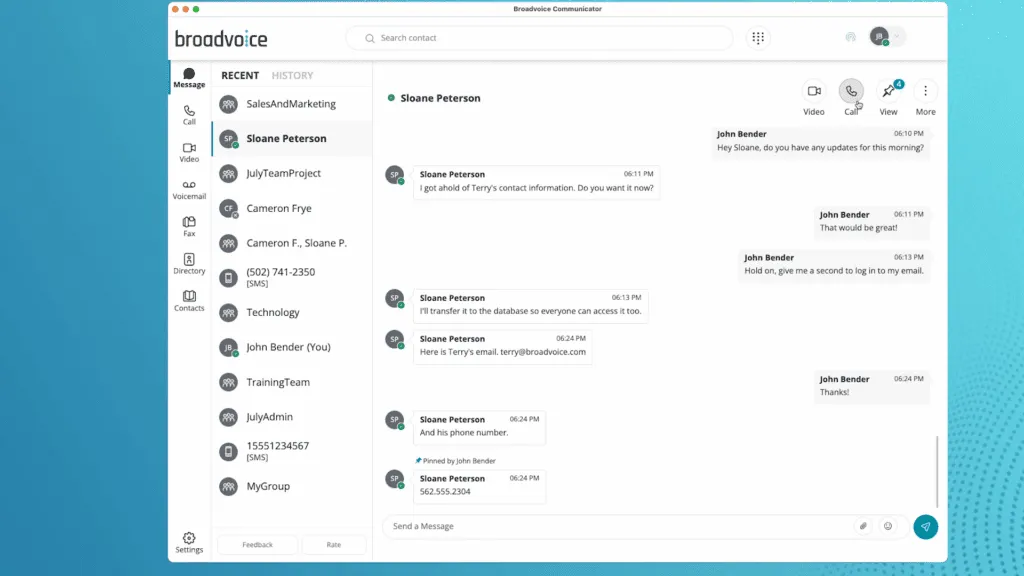Click the Search contact field
Viewport: 1024px width, 576px height.
[539, 38]
